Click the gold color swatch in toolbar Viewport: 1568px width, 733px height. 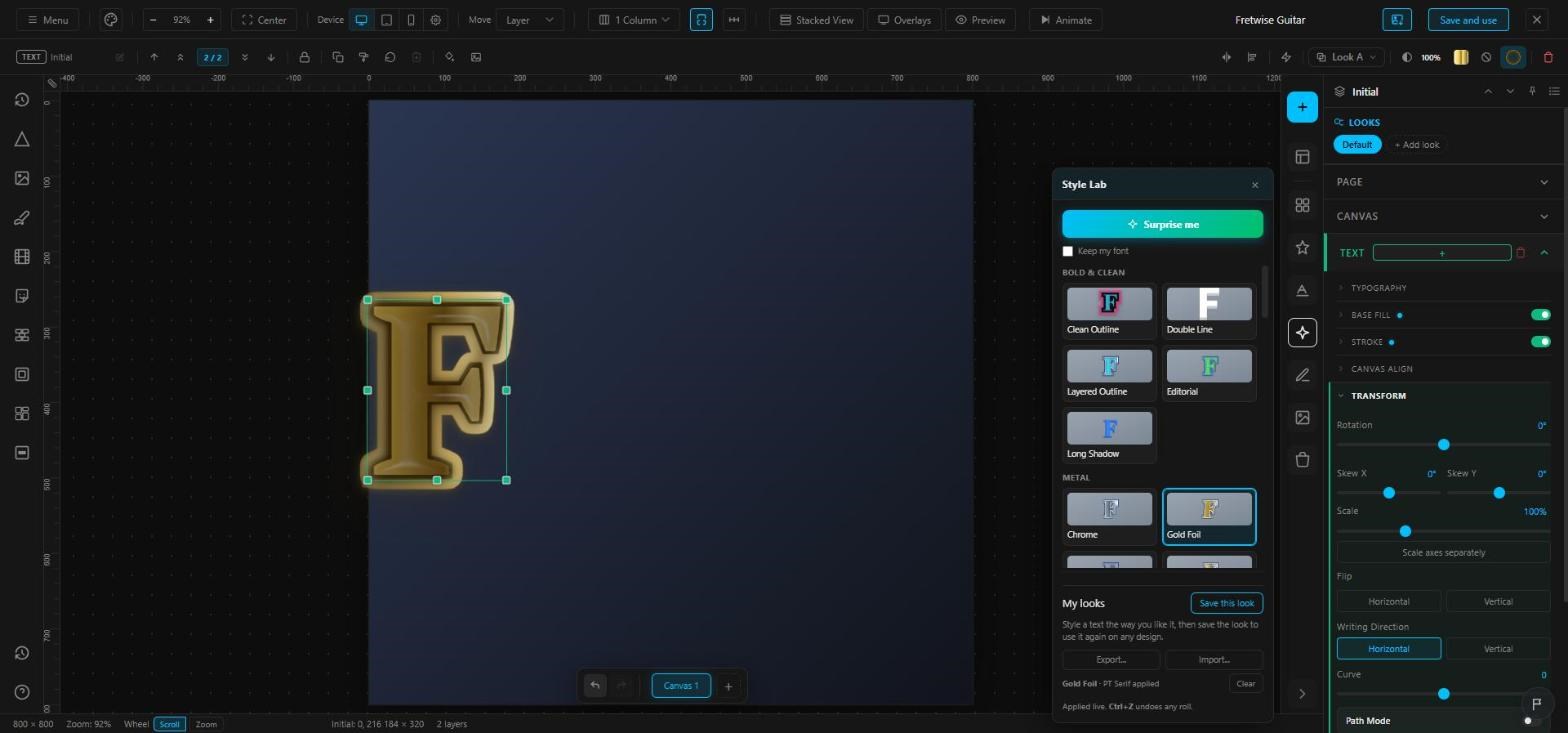point(1460,57)
